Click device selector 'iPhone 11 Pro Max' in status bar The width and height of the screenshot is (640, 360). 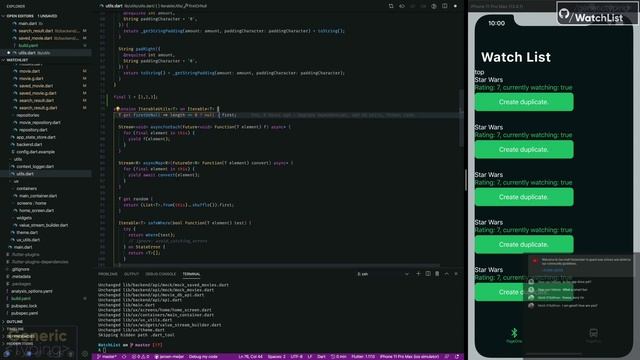pos(409,357)
